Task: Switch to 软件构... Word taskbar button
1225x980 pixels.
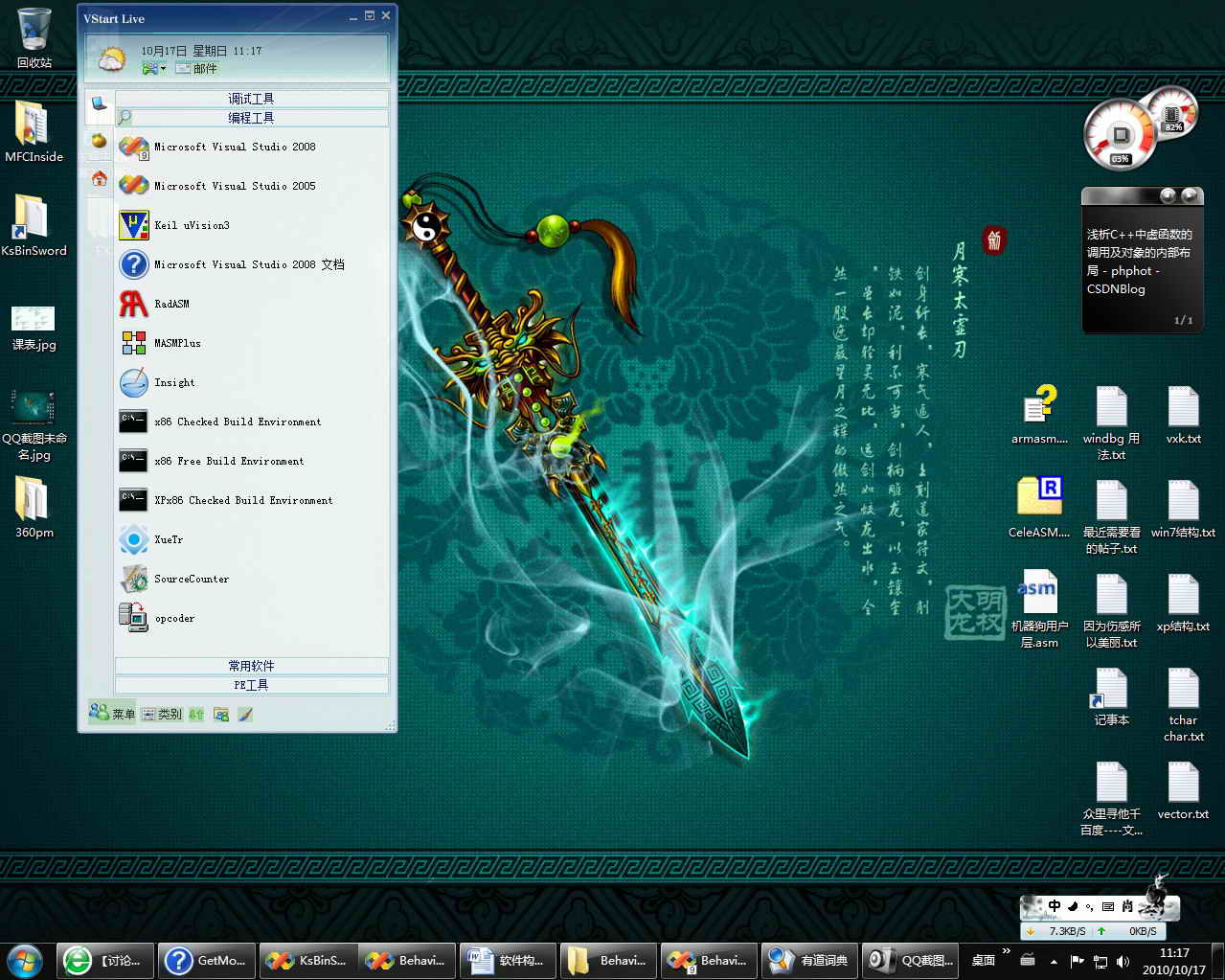Action: pyautogui.click(x=509, y=960)
